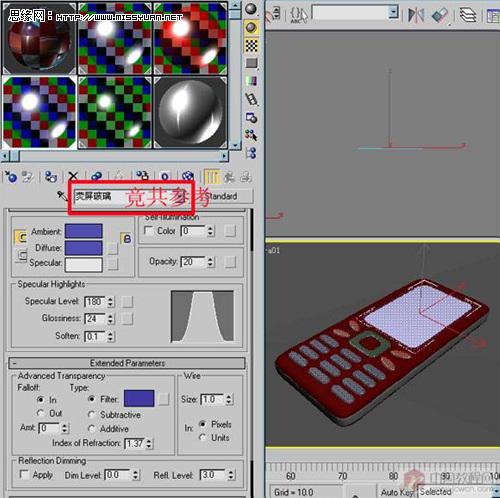The image size is (500, 498).
Task: Toggle the checkered Background icon
Action: (251, 45)
